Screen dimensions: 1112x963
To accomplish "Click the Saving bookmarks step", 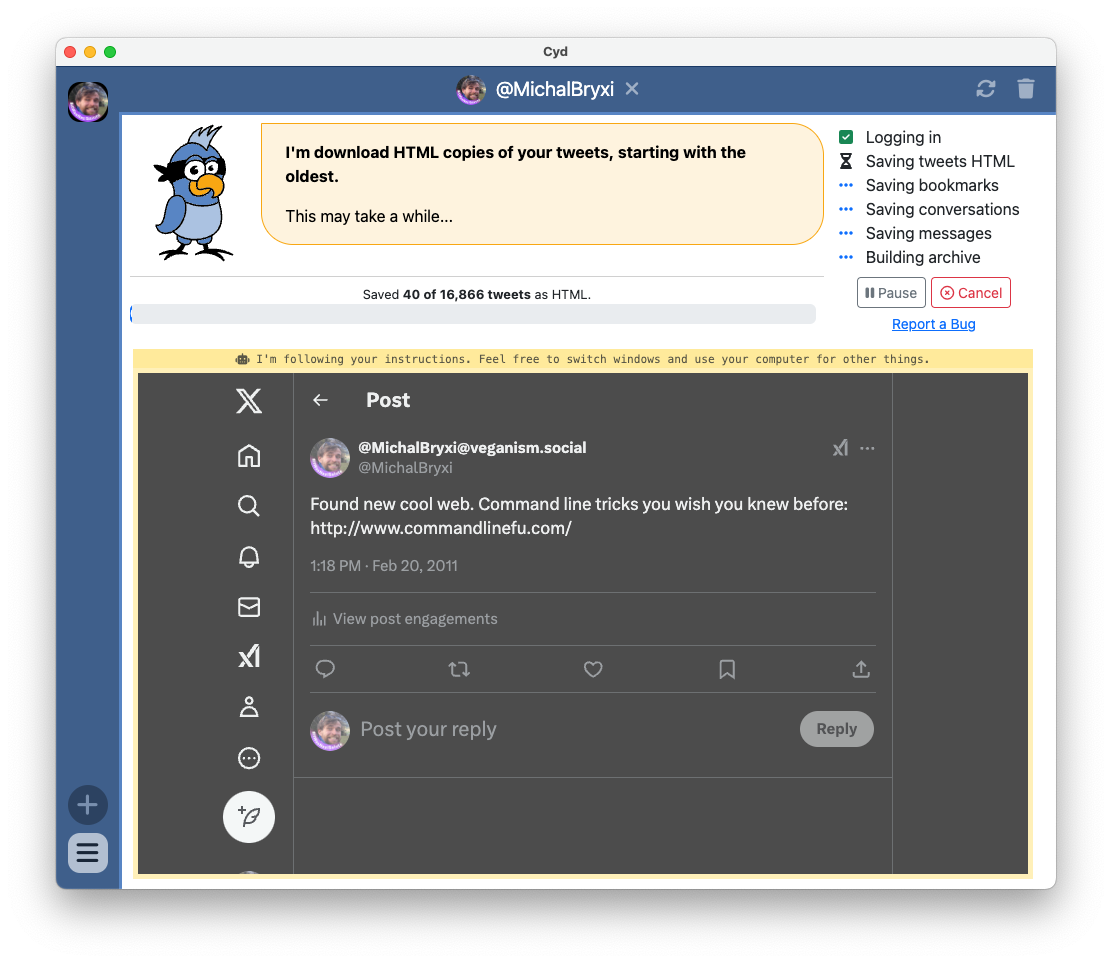I will 931,185.
